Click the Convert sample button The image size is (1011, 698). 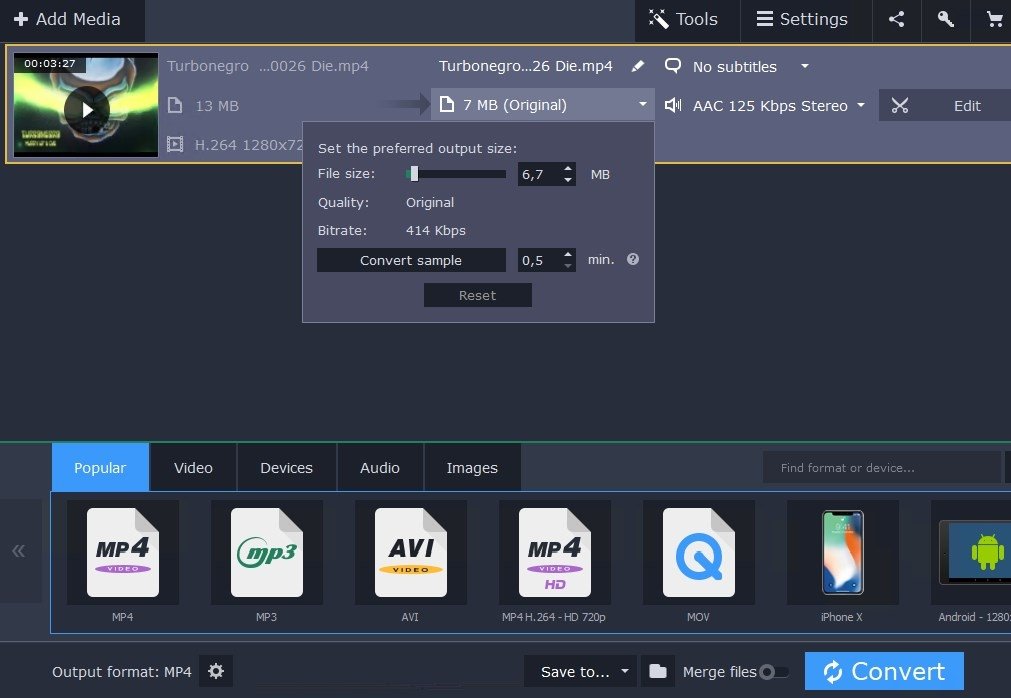pyautogui.click(x=411, y=260)
